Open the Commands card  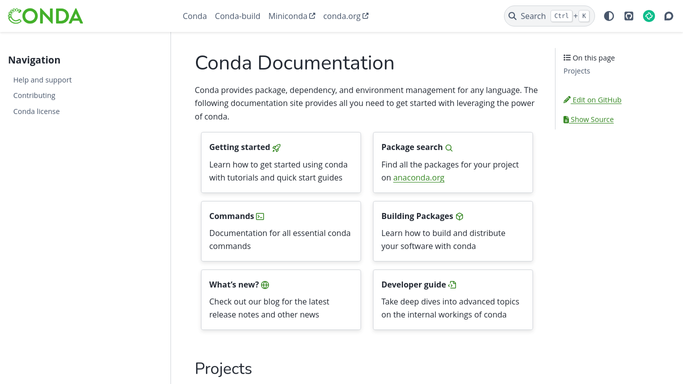coord(281,231)
